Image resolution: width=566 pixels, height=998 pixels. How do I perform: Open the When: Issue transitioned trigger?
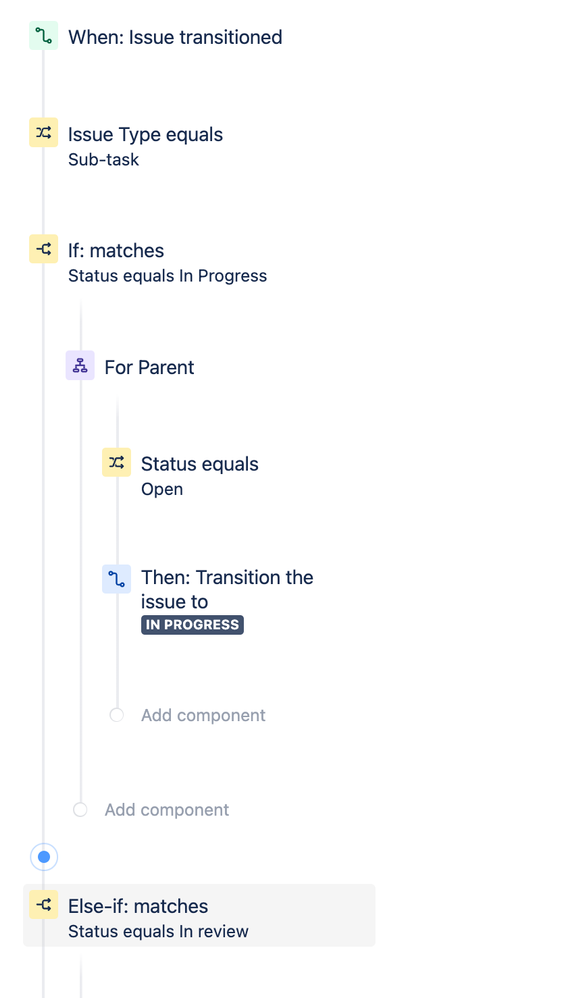pos(175,37)
